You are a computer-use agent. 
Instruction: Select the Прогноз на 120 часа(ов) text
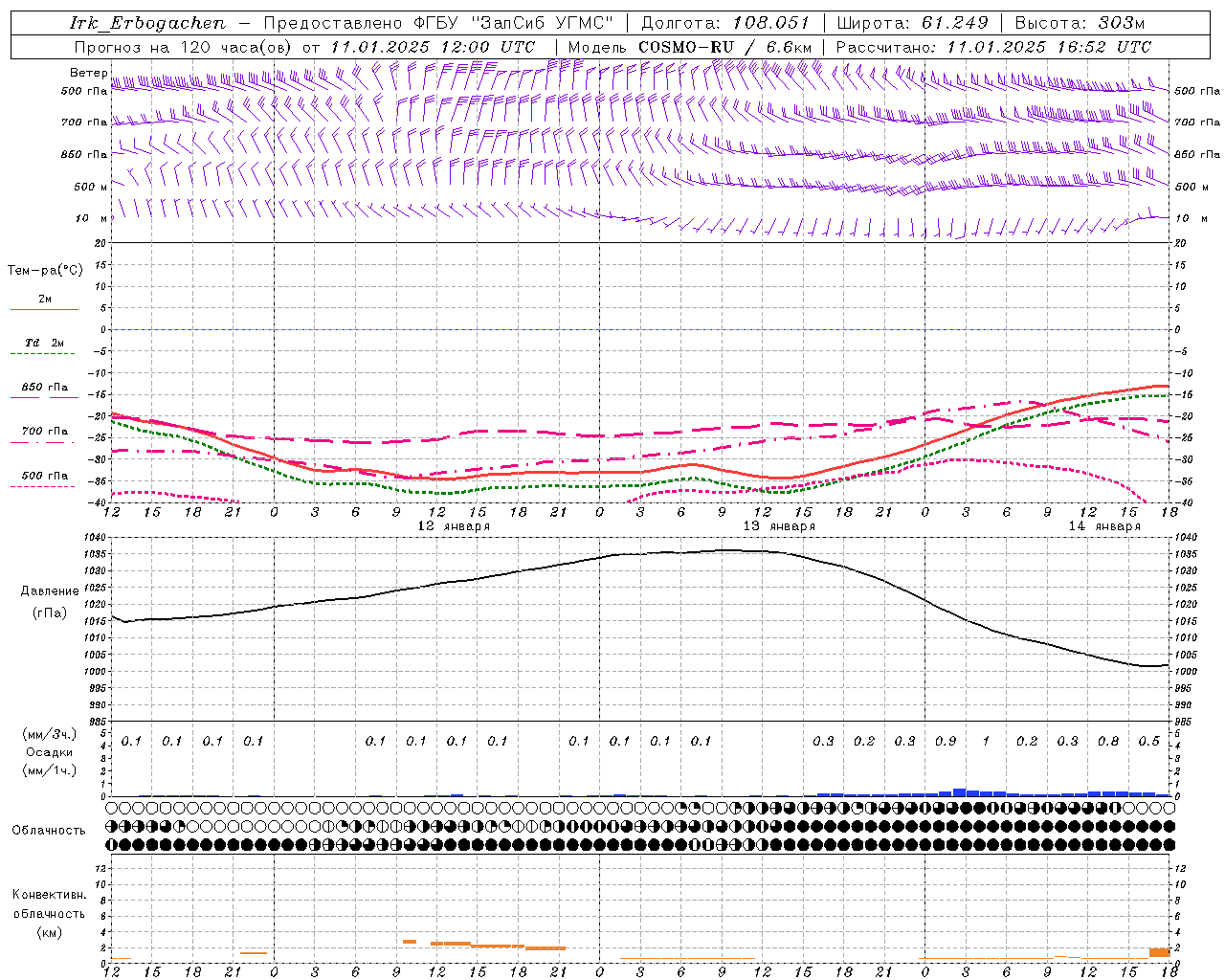tap(184, 47)
